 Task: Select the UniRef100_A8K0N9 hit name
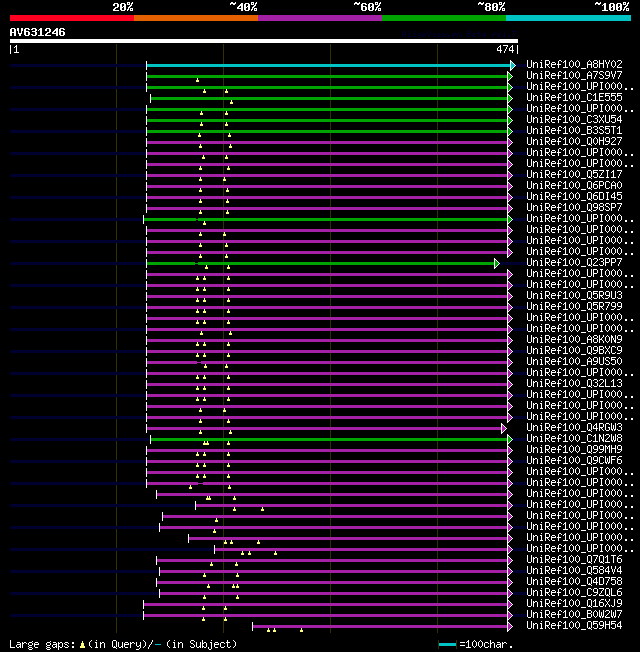coord(574,339)
